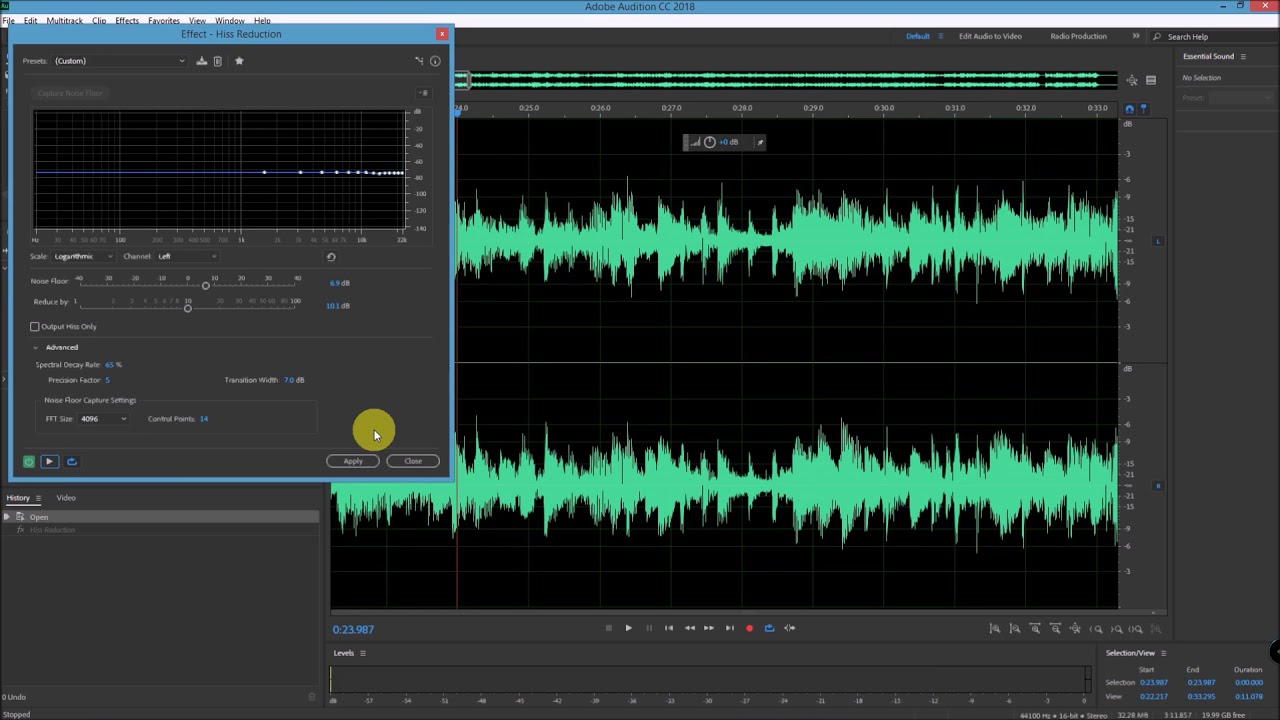Play audio in the transport bar

tap(628, 628)
